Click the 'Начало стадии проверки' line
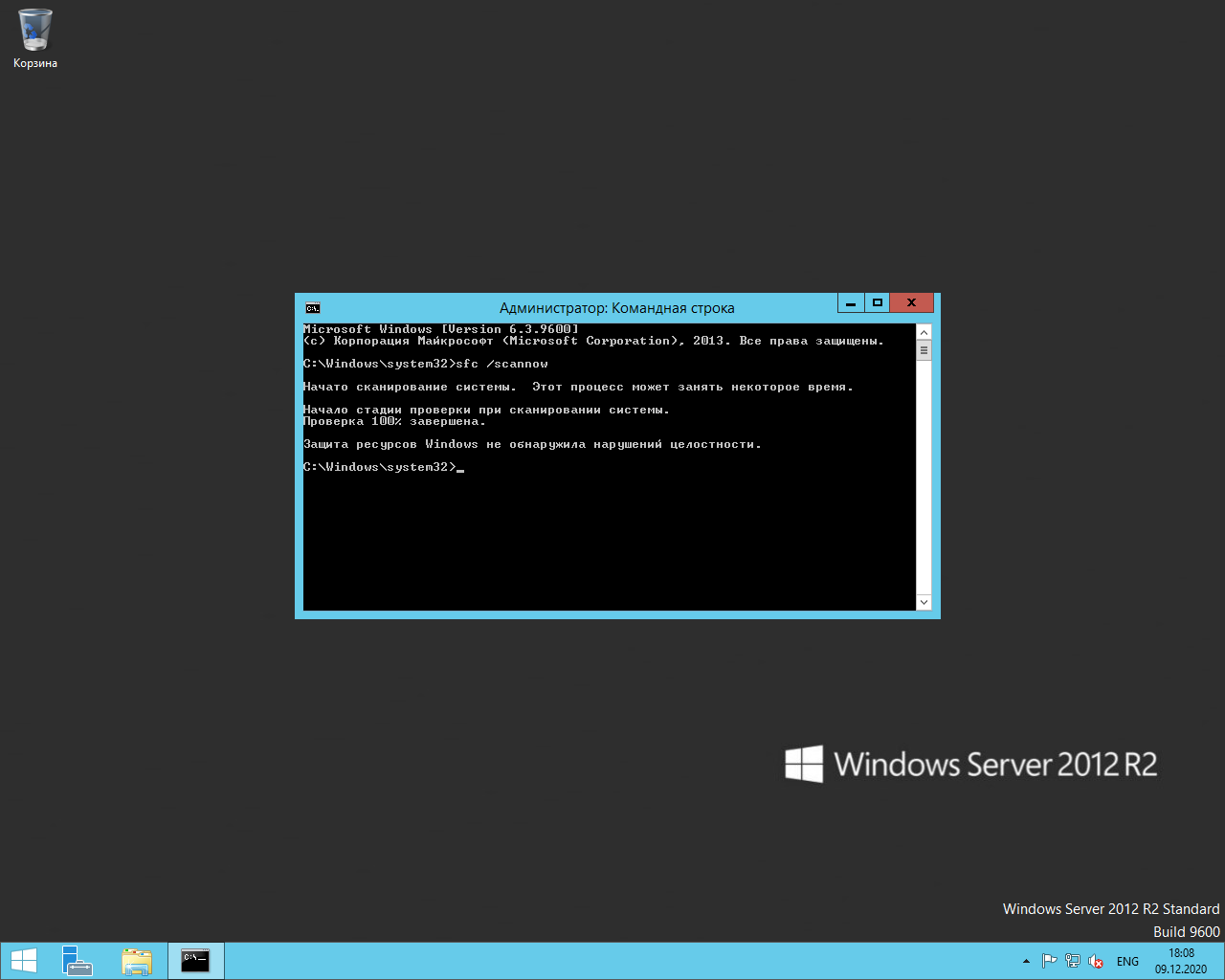 [x=486, y=410]
